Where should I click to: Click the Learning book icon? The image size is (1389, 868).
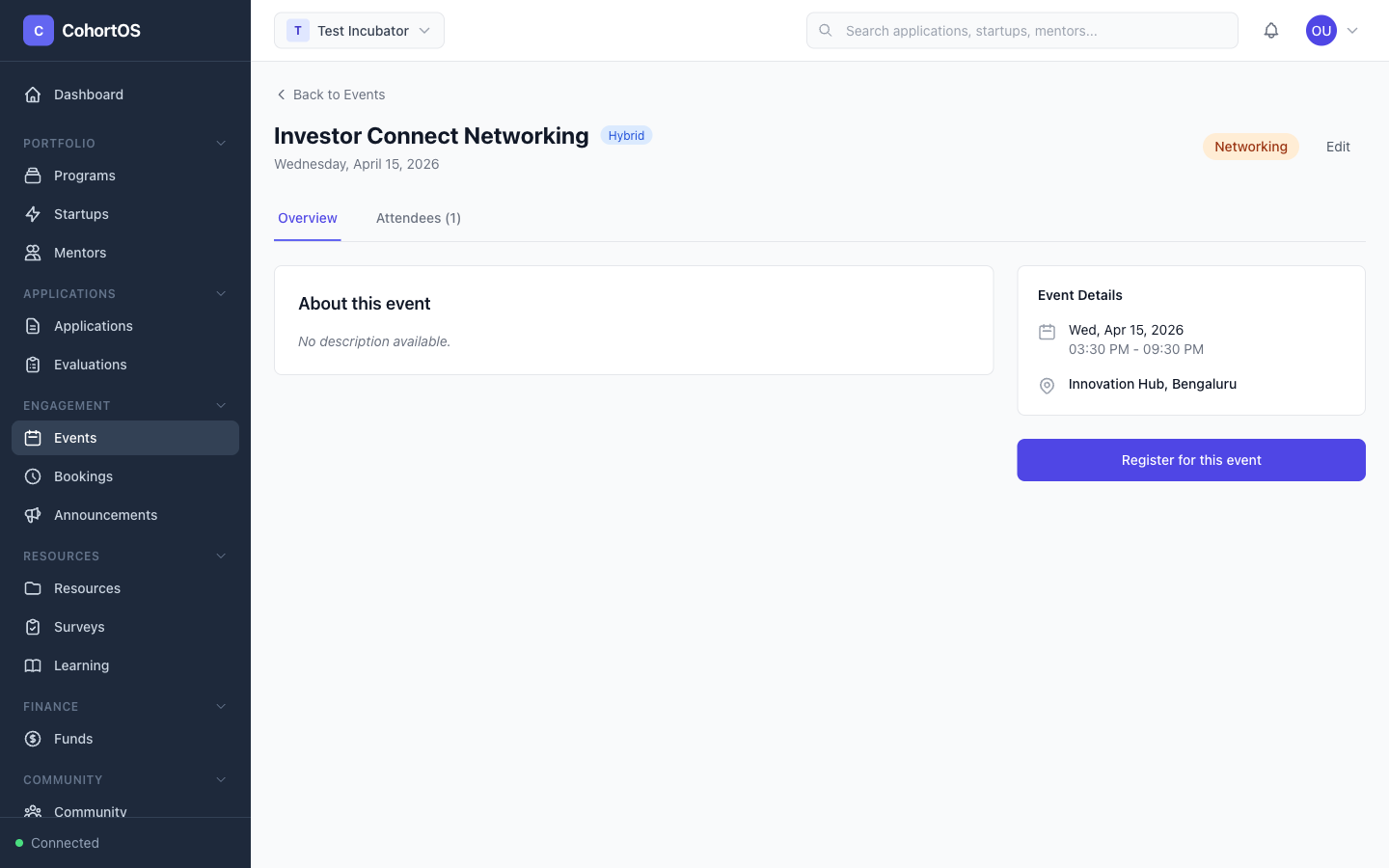32,665
